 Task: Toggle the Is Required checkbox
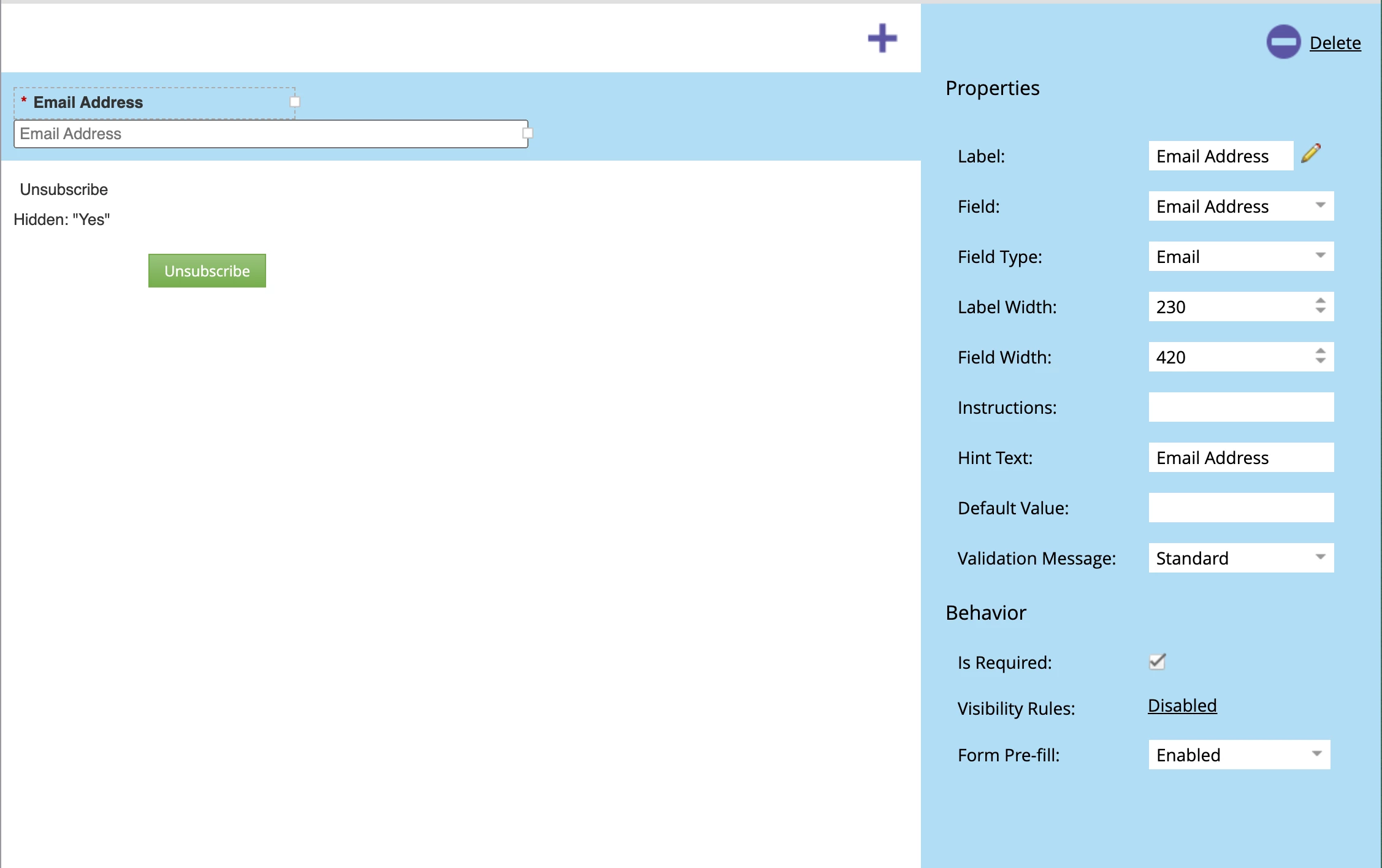(1157, 661)
